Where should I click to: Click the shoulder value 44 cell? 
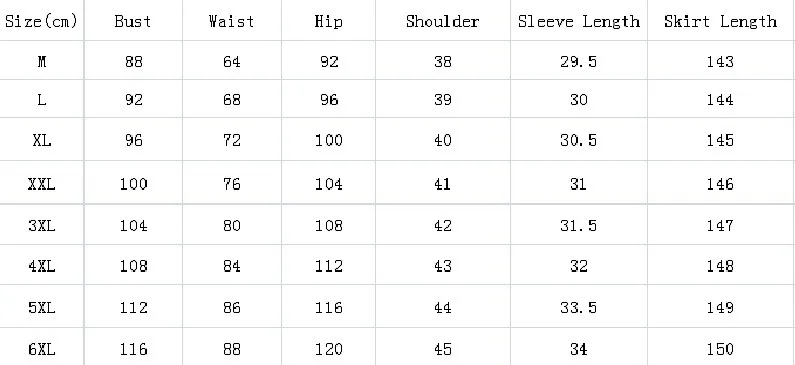443,307
